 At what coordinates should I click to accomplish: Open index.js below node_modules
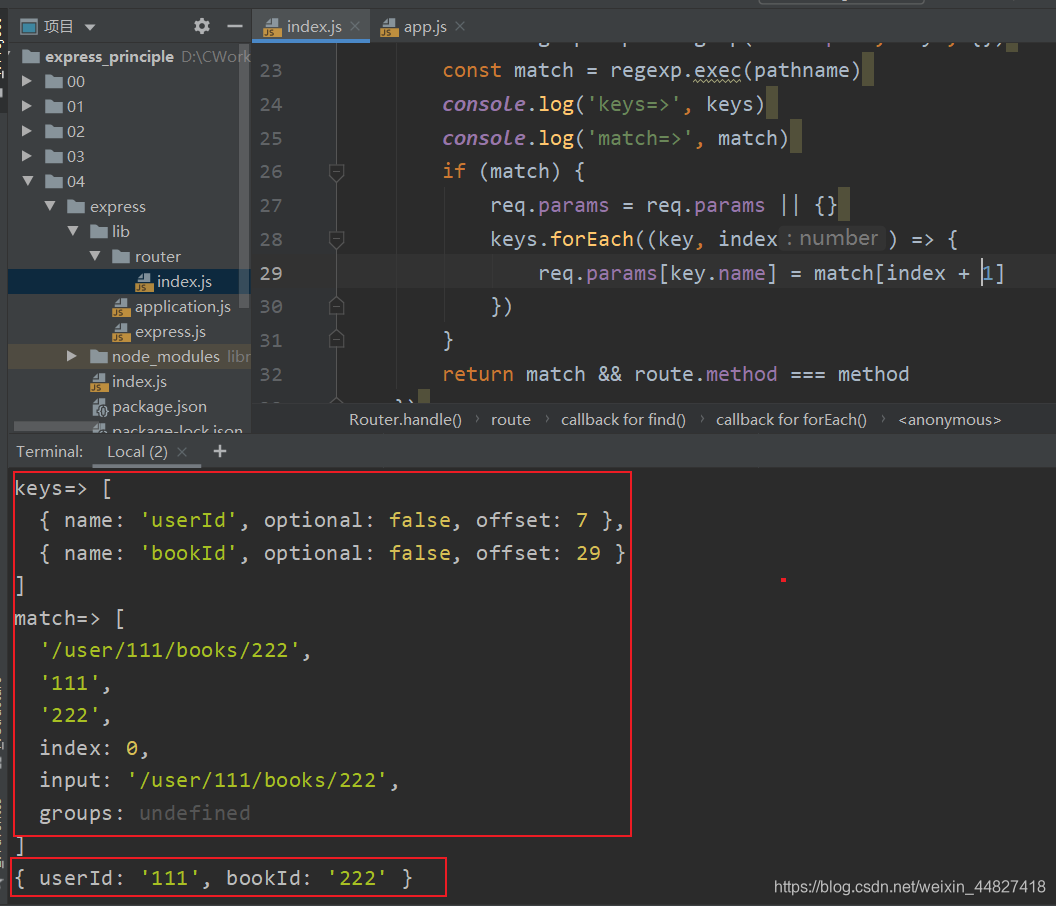coord(139,381)
